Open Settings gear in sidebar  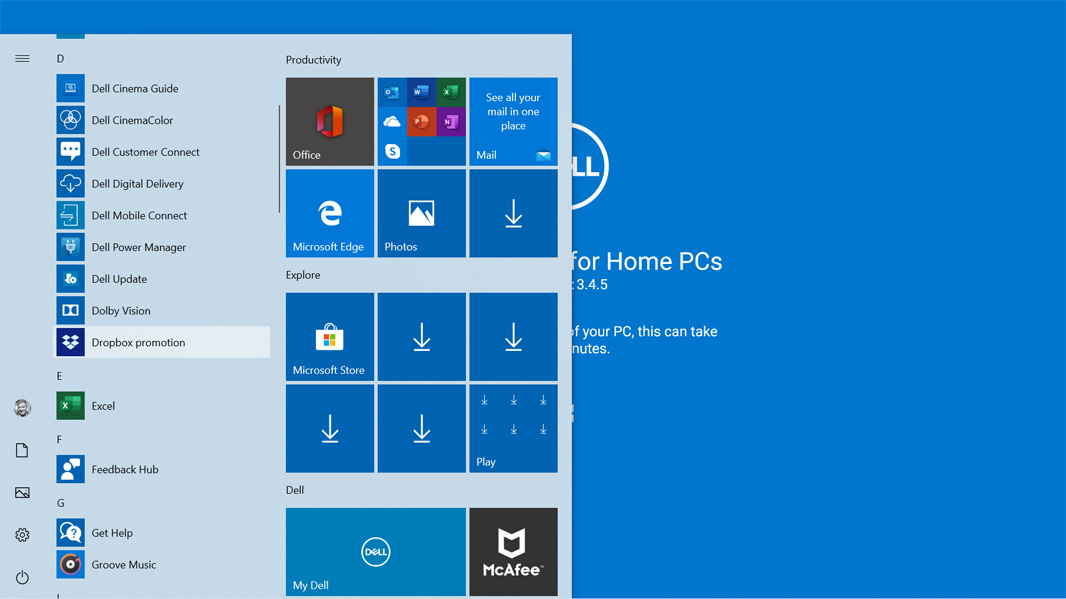coord(22,535)
